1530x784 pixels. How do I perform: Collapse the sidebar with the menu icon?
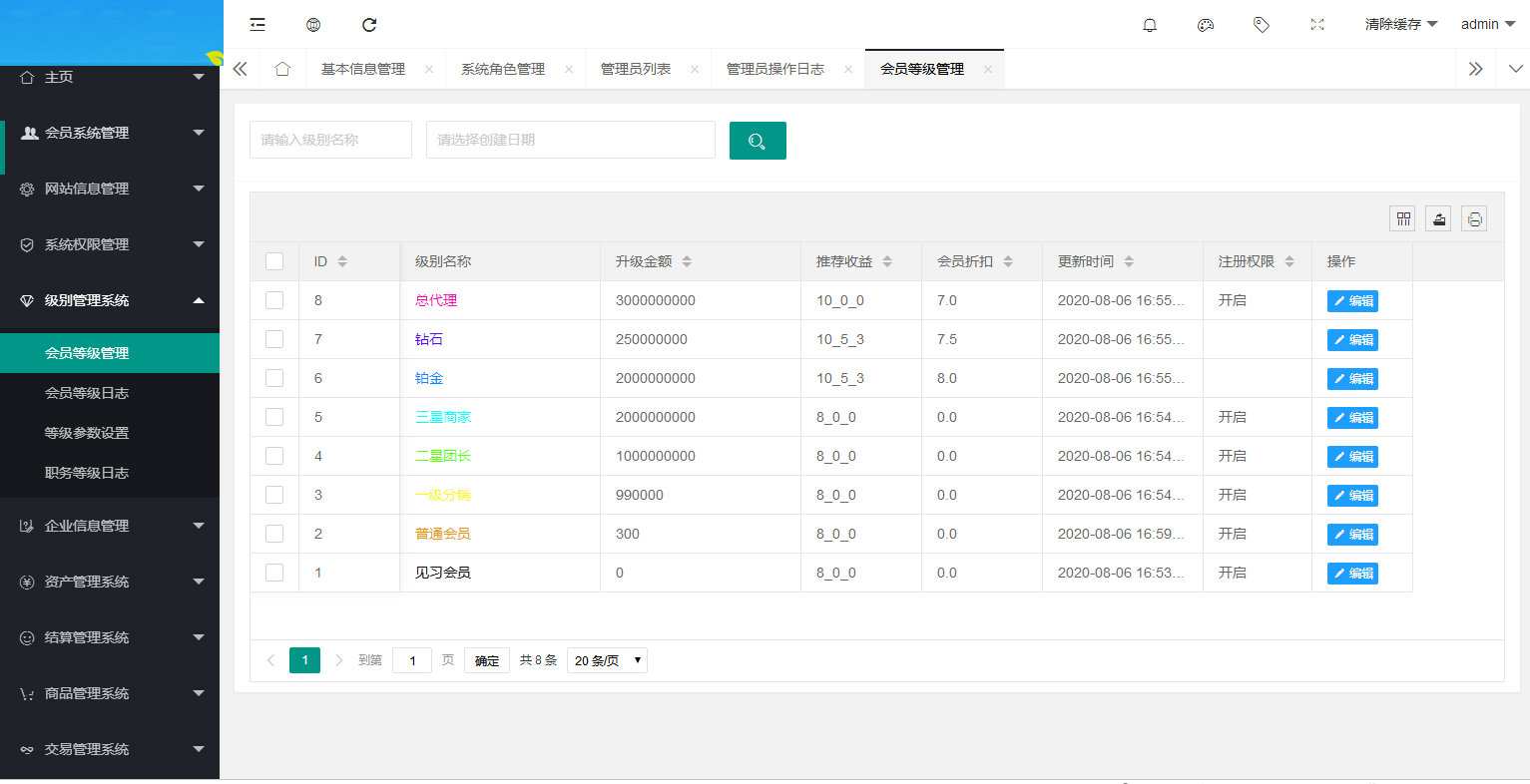(256, 24)
